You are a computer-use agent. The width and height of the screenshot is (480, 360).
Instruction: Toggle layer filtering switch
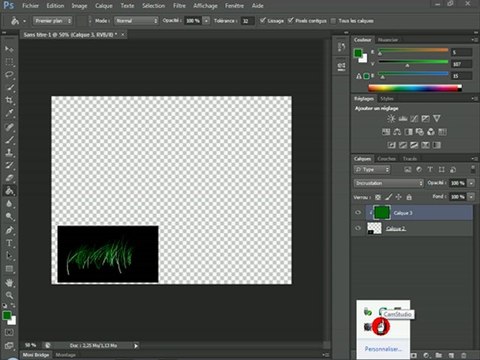point(472,169)
